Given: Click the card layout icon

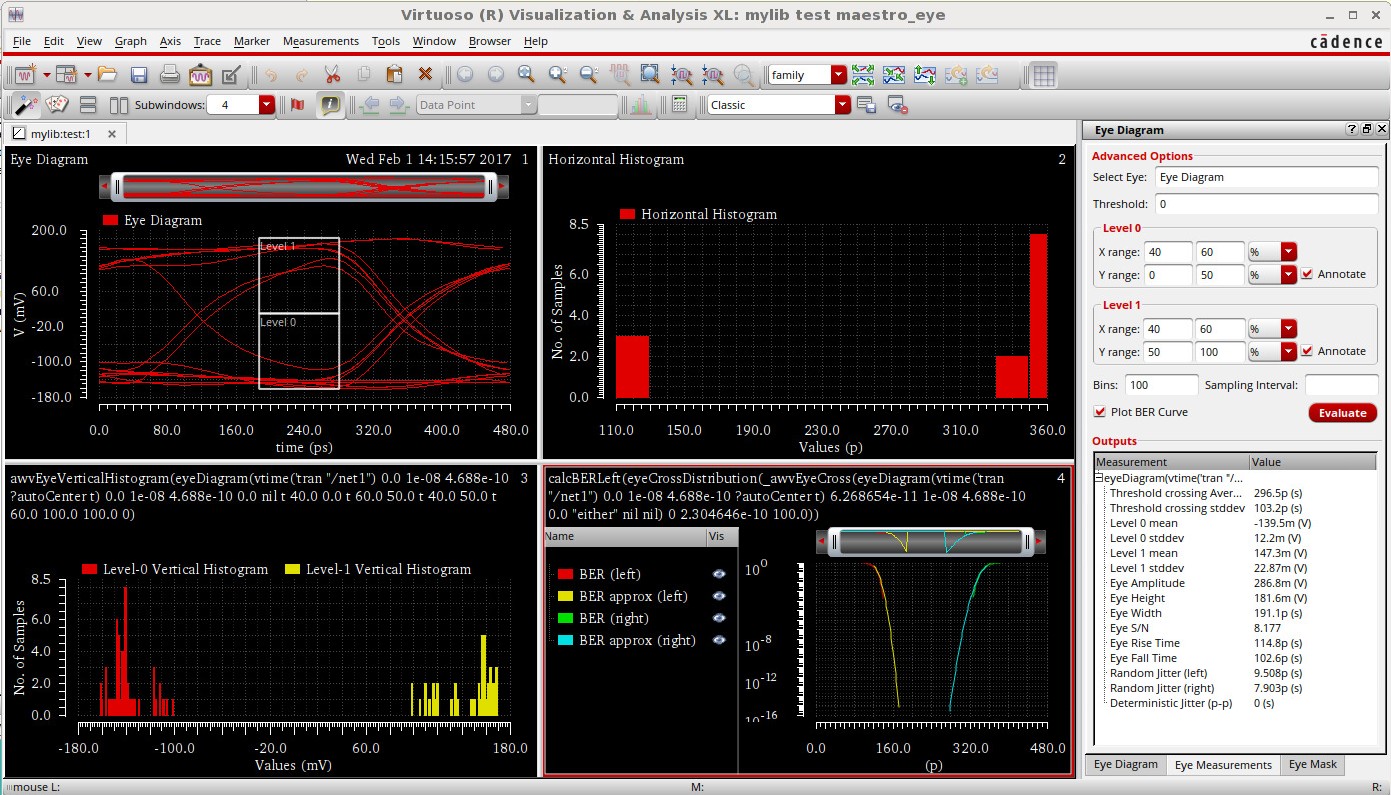Looking at the screenshot, I should click(57, 104).
